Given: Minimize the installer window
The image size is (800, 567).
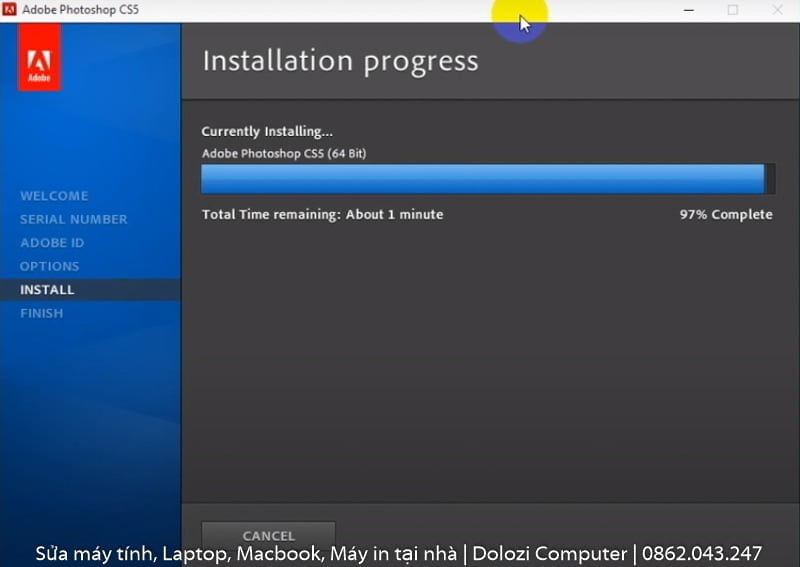Looking at the screenshot, I should point(687,10).
